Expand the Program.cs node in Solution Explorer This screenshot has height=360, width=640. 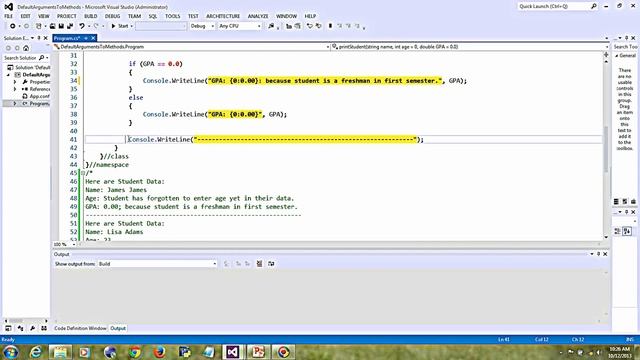pos(15,104)
